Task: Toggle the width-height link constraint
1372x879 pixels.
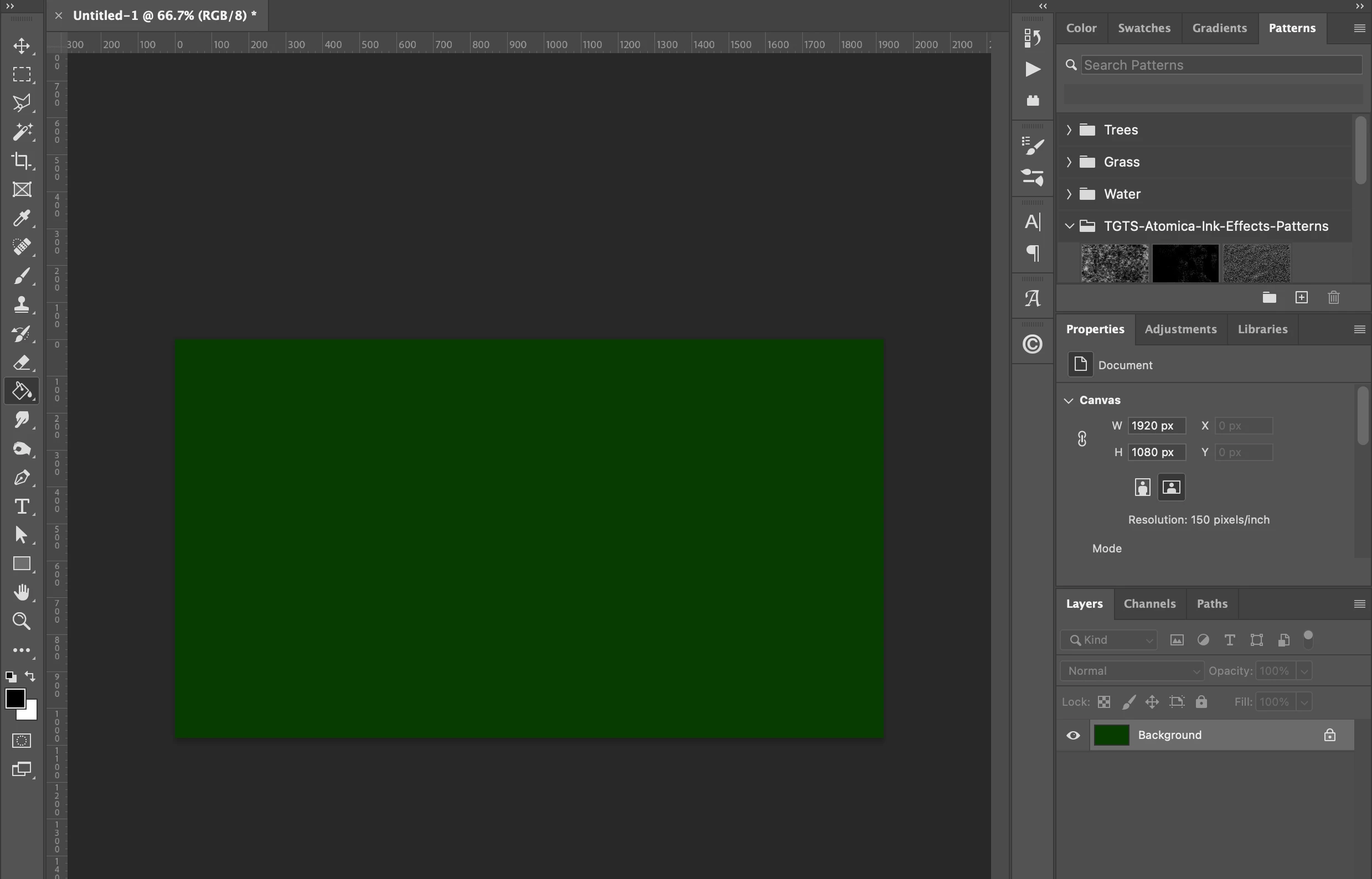Action: coord(1082,439)
